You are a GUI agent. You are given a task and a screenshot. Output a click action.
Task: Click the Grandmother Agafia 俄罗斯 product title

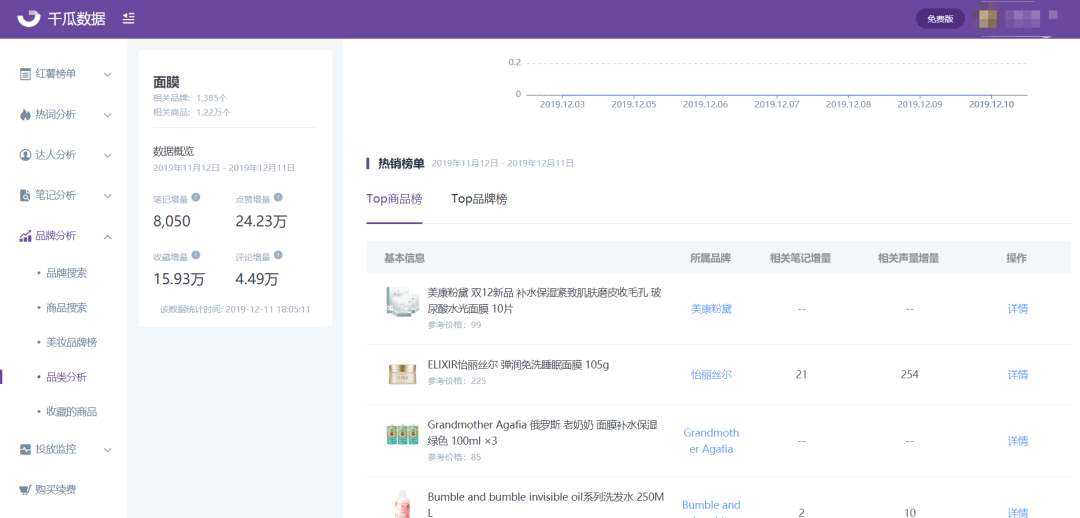point(542,433)
